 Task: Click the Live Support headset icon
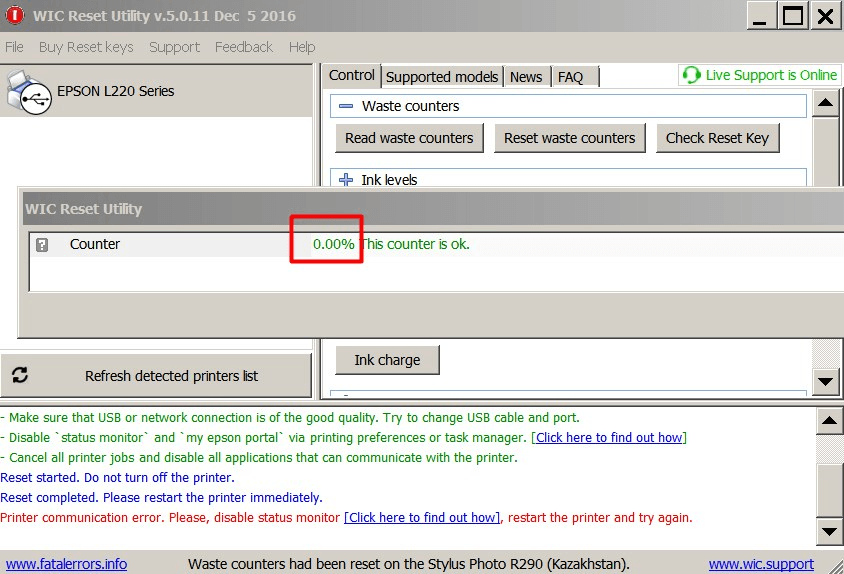691,75
